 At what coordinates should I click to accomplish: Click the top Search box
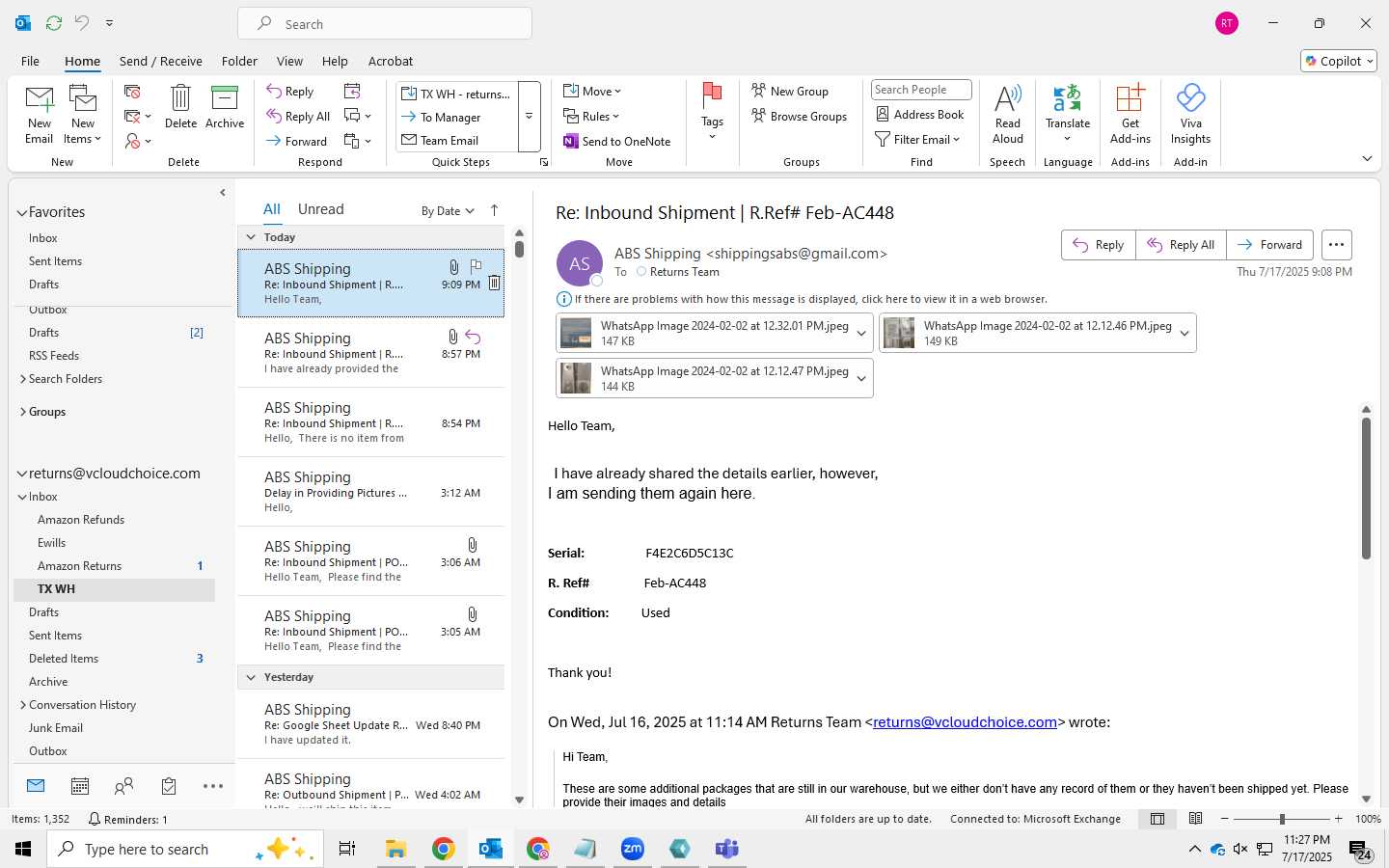[x=385, y=24]
